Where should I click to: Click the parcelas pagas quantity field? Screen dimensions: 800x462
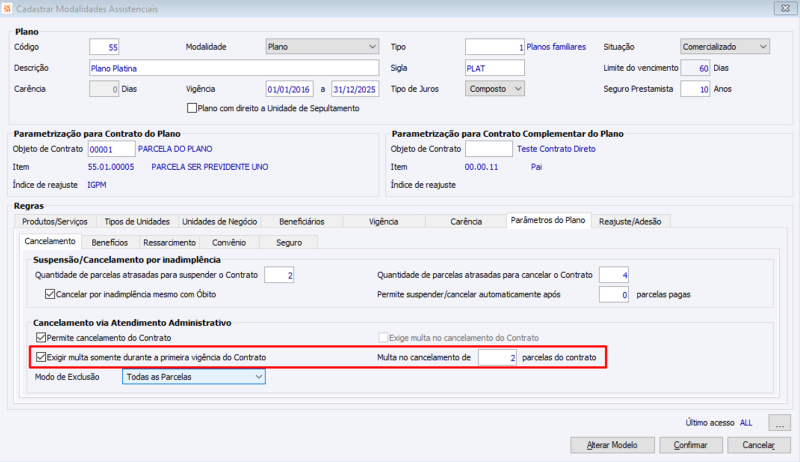(x=614, y=294)
